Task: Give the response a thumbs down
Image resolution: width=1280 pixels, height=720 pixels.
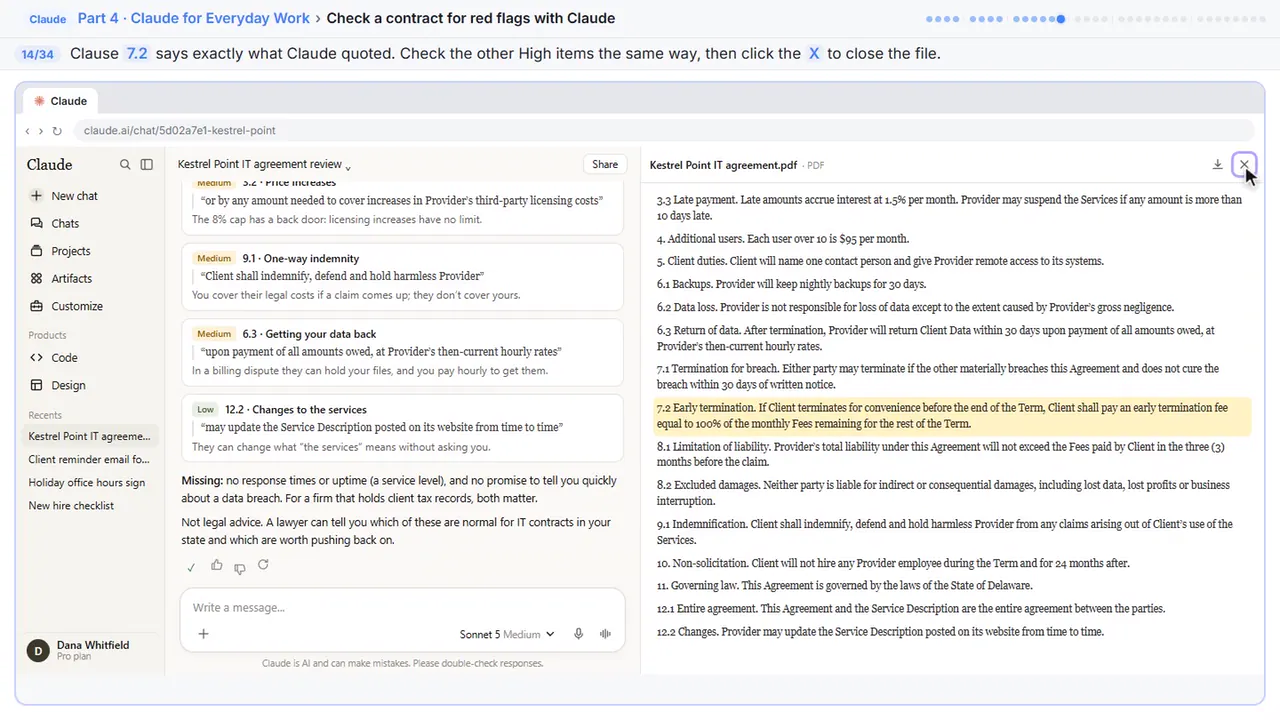Action: 240,567
